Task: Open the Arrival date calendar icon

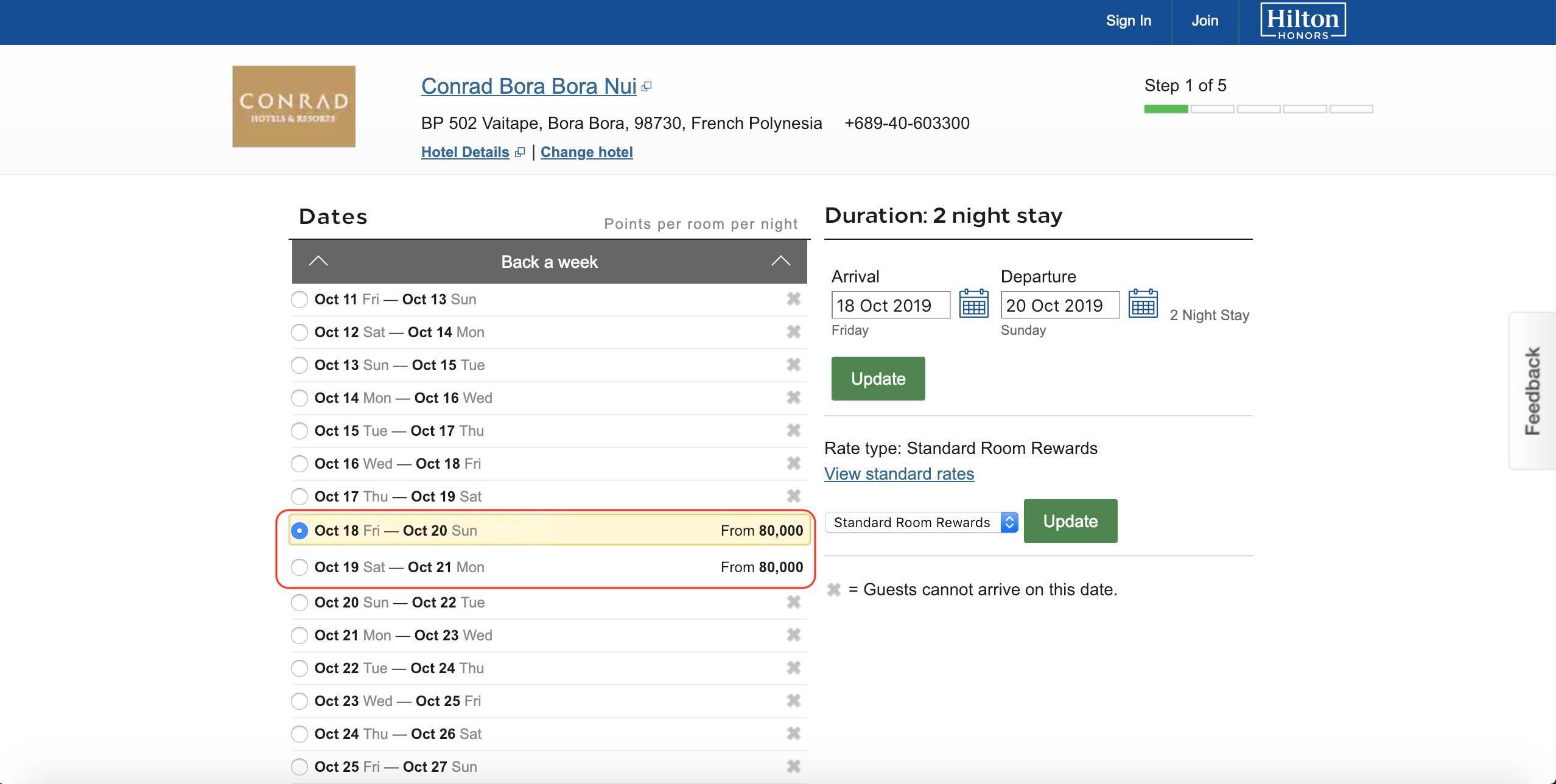Action: pyautogui.click(x=973, y=303)
